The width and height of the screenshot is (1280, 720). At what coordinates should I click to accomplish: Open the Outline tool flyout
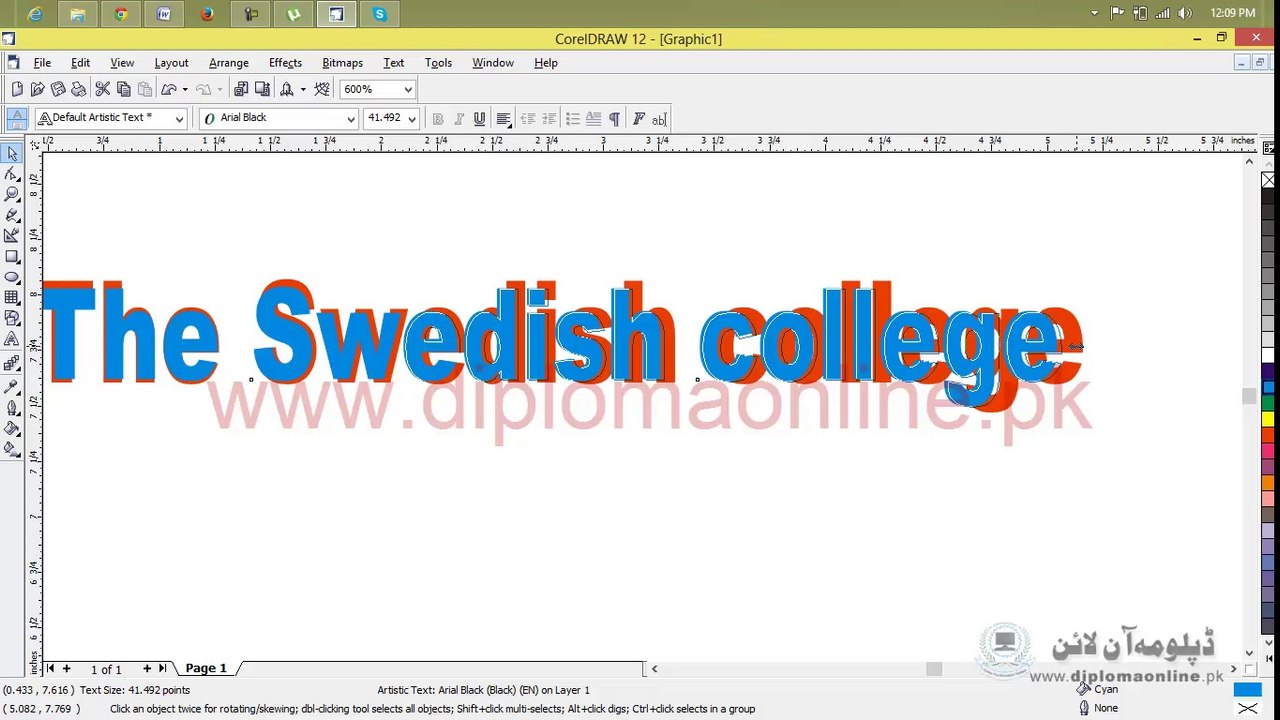click(x=12, y=407)
